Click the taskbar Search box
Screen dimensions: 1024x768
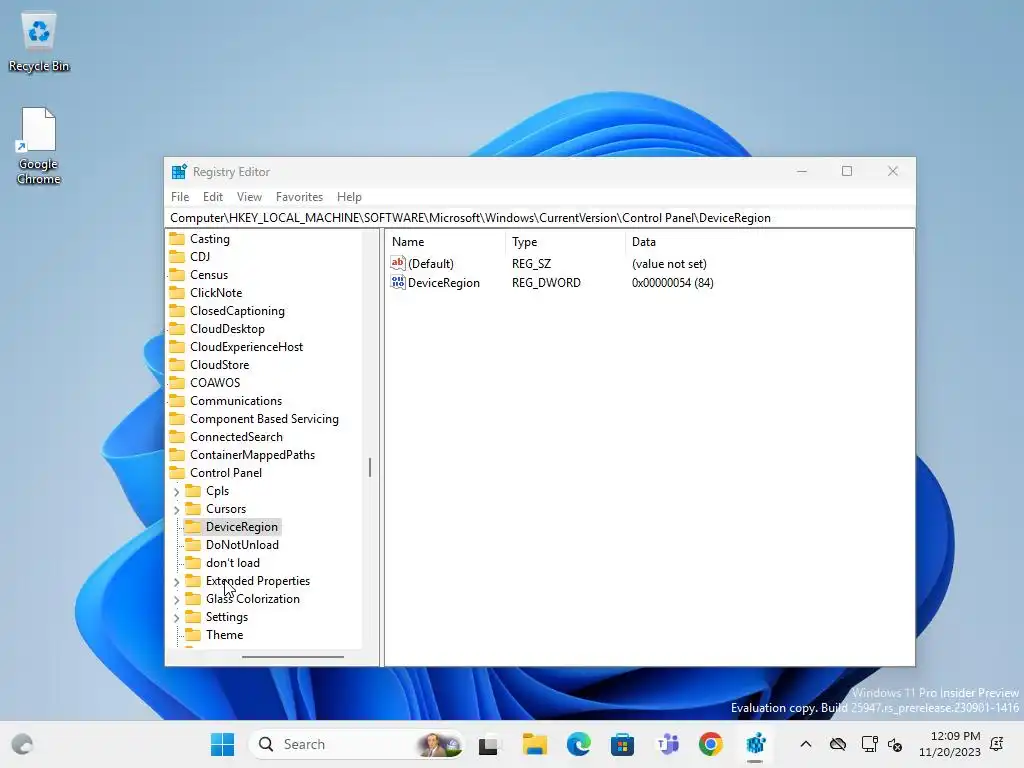pyautogui.click(x=357, y=744)
